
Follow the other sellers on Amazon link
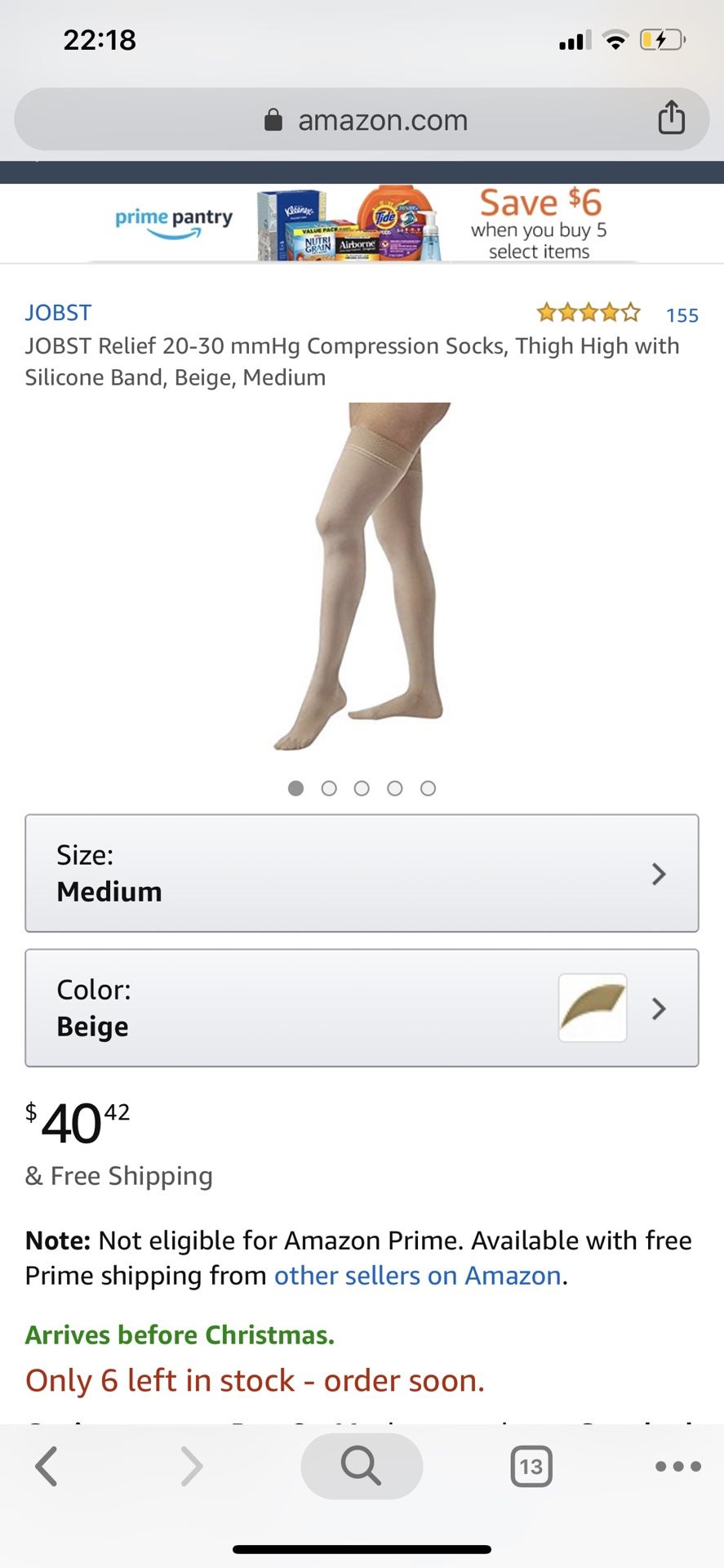point(418,1276)
